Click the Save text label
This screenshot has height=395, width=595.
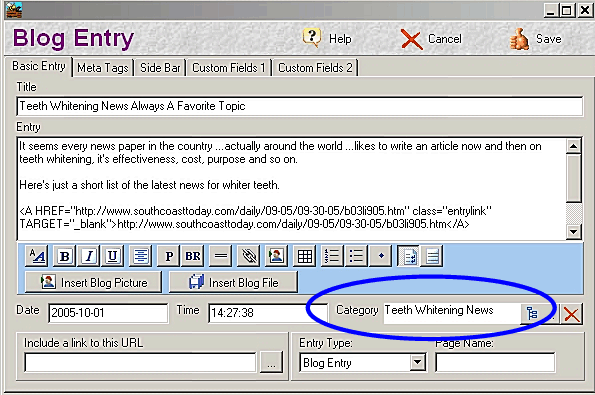coord(548,39)
